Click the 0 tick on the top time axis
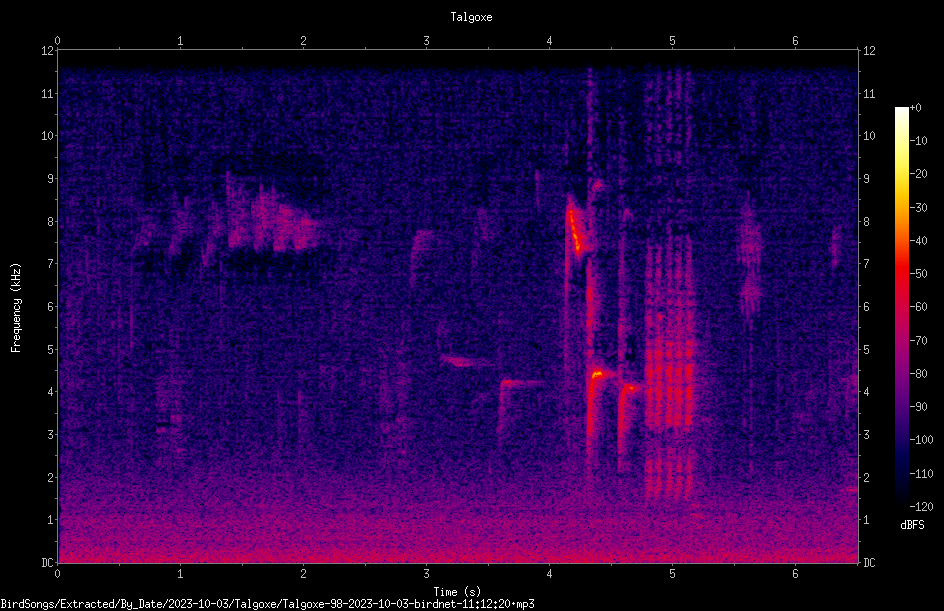This screenshot has width=944, height=611. 57,41
